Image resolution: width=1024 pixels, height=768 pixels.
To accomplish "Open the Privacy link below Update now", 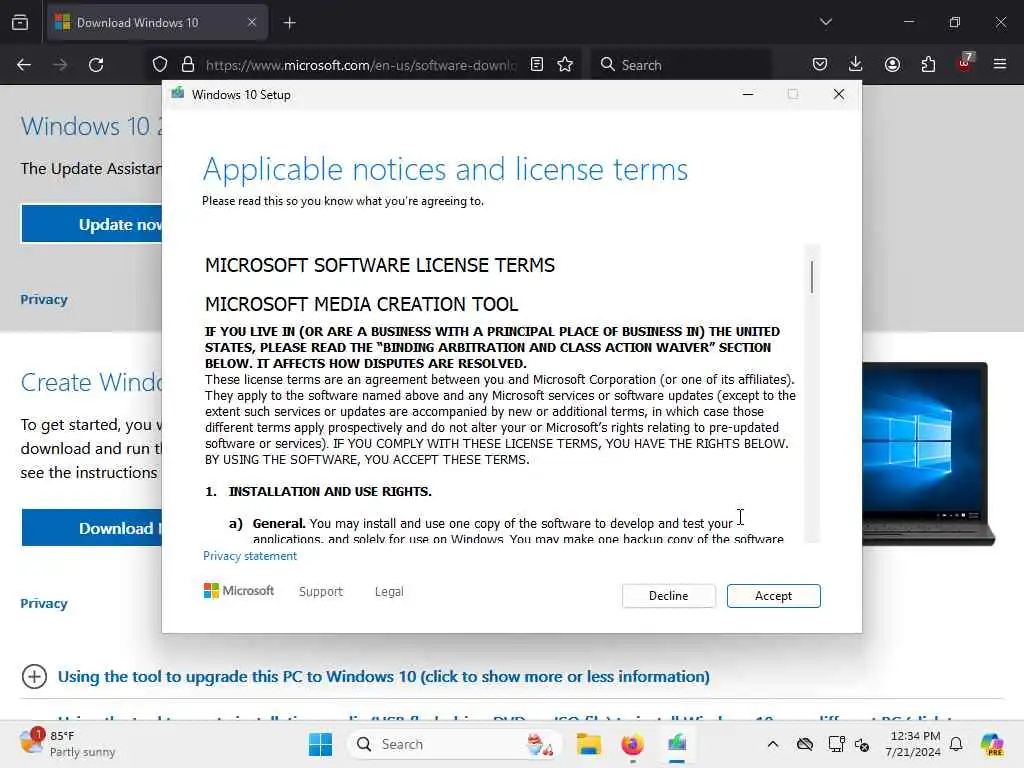I will point(44,299).
